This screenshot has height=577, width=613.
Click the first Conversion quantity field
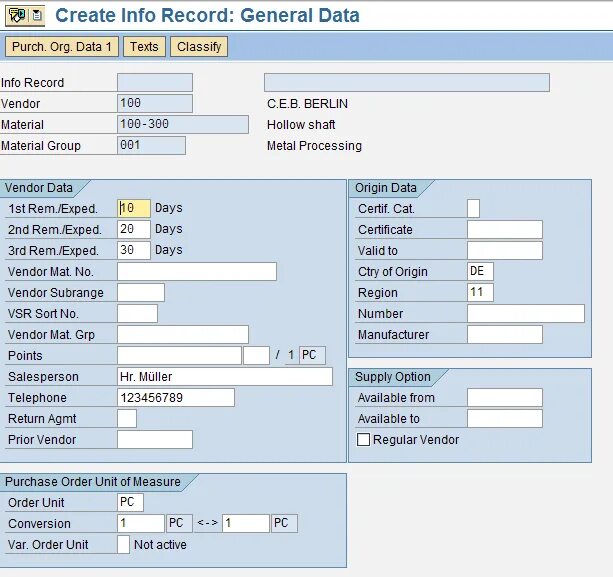[x=141, y=523]
